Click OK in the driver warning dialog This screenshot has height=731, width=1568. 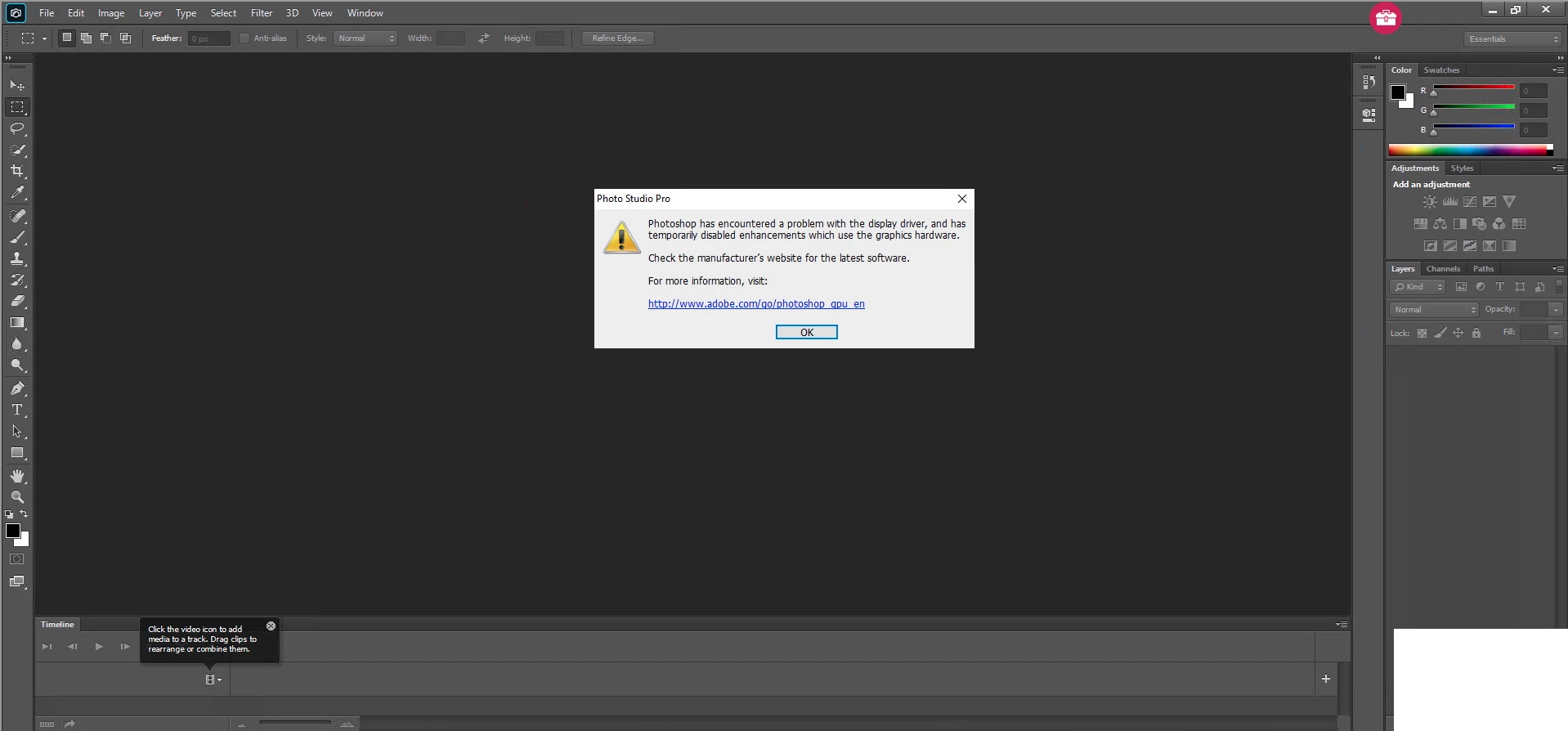pos(806,332)
